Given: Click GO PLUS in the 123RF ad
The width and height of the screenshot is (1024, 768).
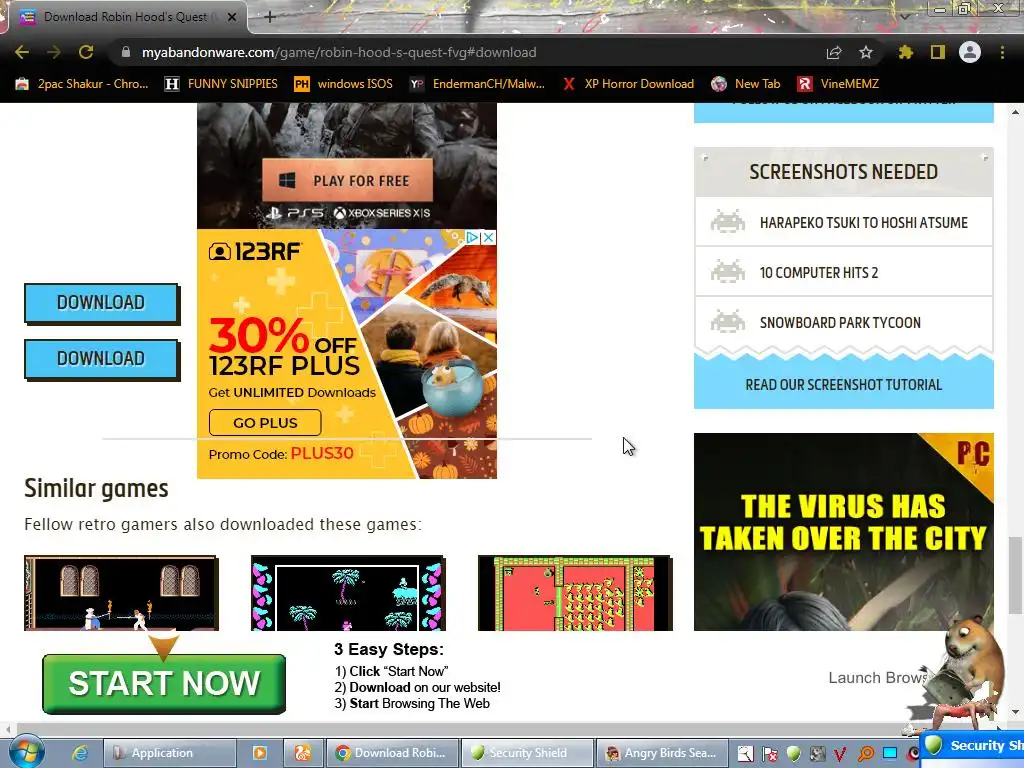Looking at the screenshot, I should (x=265, y=423).
